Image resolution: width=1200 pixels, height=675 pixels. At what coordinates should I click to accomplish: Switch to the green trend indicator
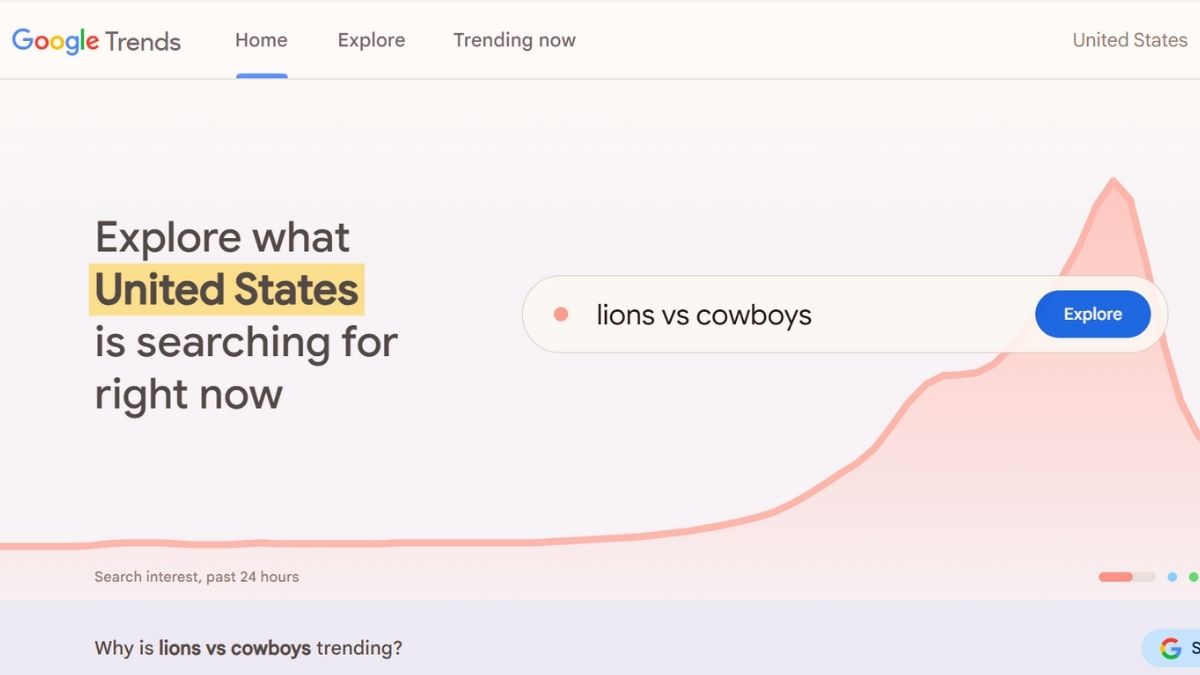[x=1192, y=577]
